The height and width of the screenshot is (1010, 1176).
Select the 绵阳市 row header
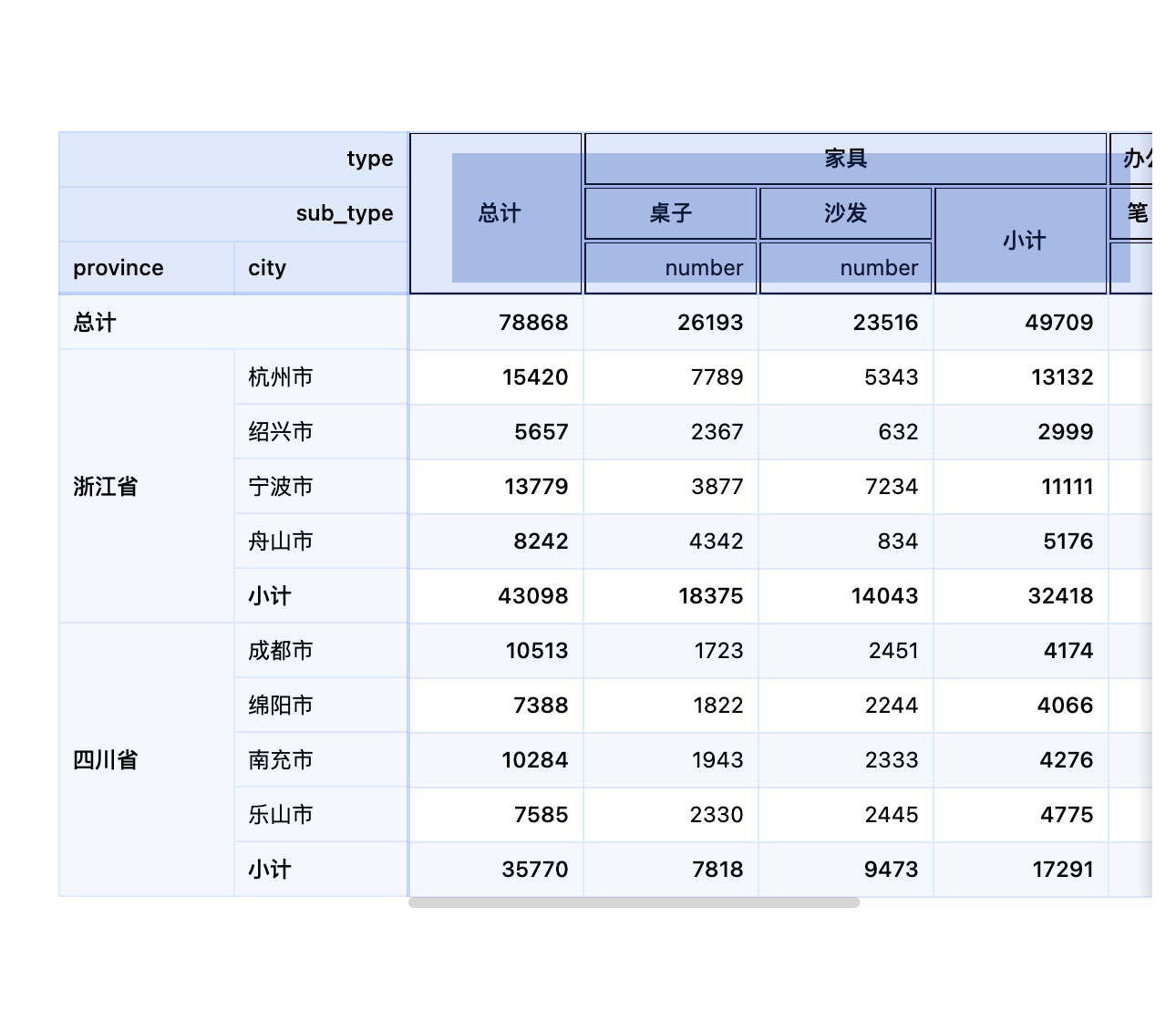click(x=321, y=706)
